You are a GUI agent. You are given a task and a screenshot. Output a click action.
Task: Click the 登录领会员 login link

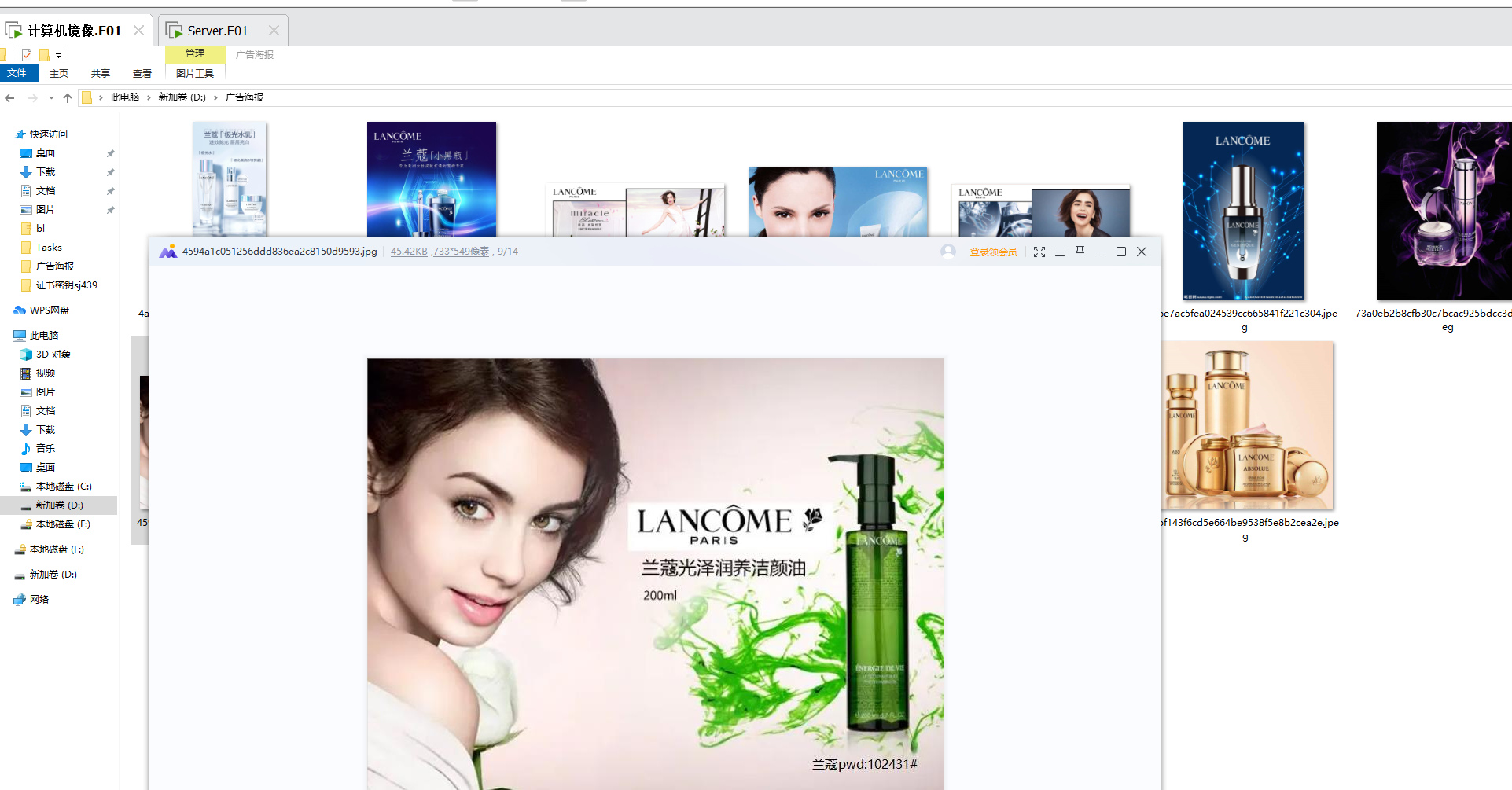993,252
